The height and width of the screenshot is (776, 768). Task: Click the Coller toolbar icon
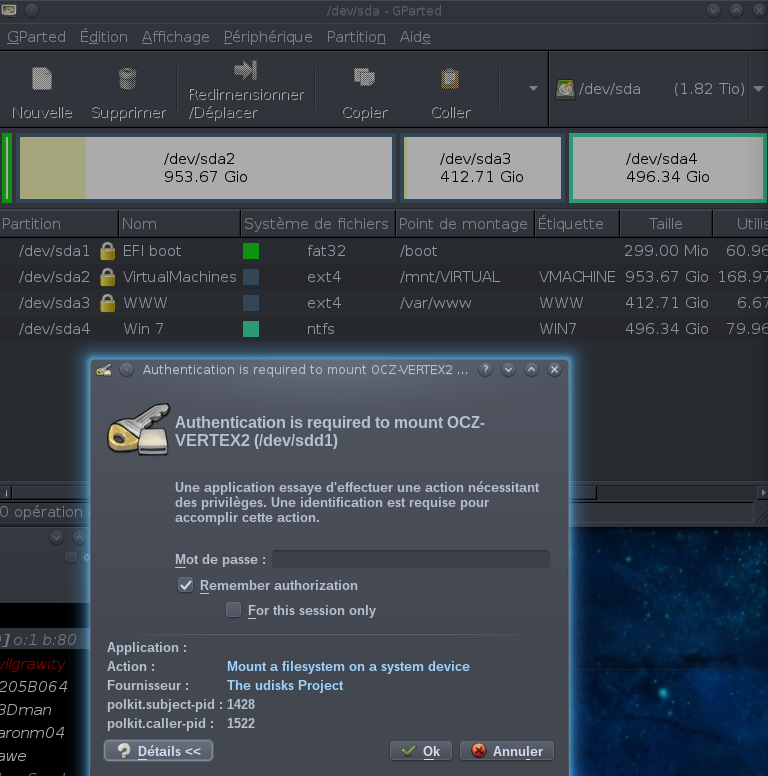pos(450,78)
